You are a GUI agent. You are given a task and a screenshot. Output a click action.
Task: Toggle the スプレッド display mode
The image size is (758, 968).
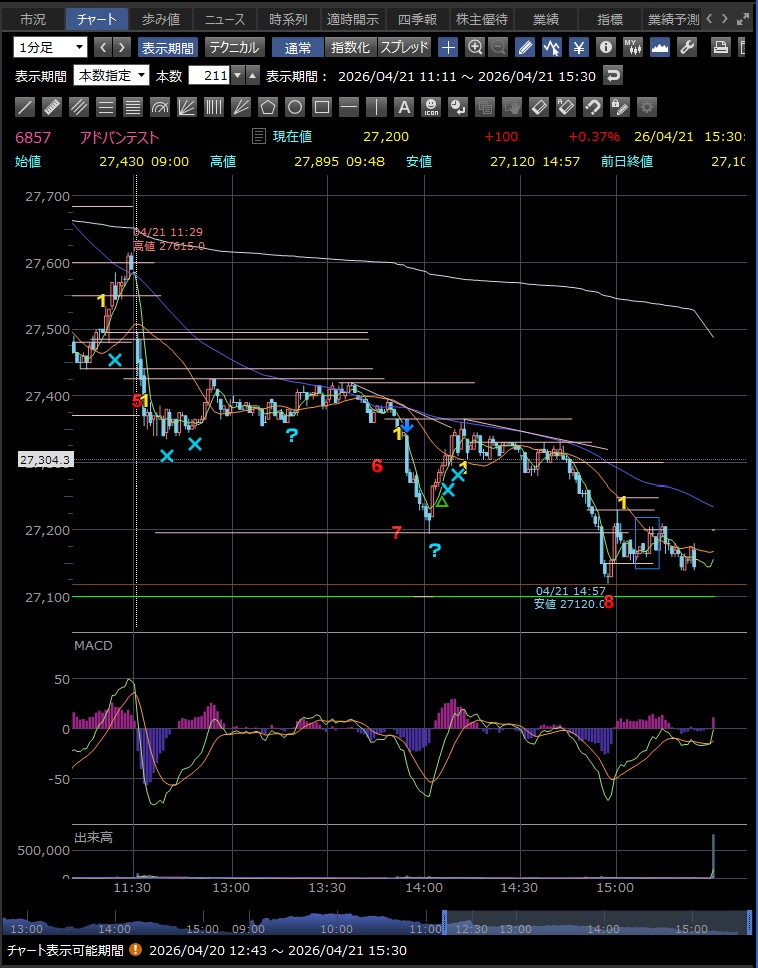(x=406, y=47)
